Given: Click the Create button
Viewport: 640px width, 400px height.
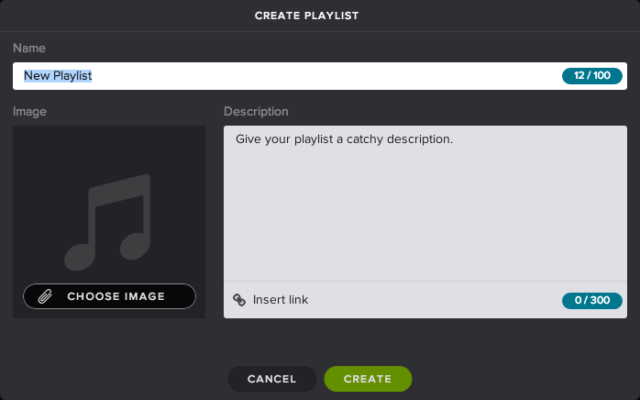Looking at the screenshot, I should 368,379.
